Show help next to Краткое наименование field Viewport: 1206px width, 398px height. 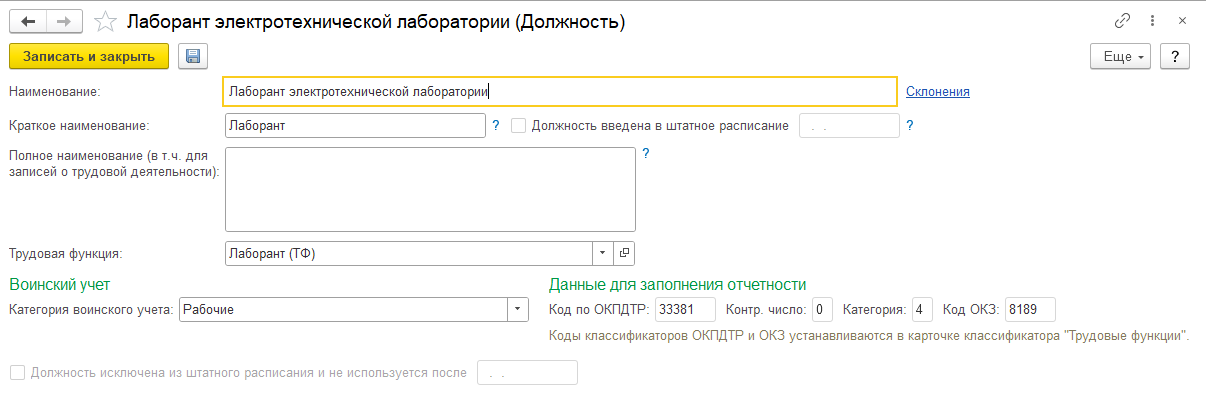tap(496, 126)
